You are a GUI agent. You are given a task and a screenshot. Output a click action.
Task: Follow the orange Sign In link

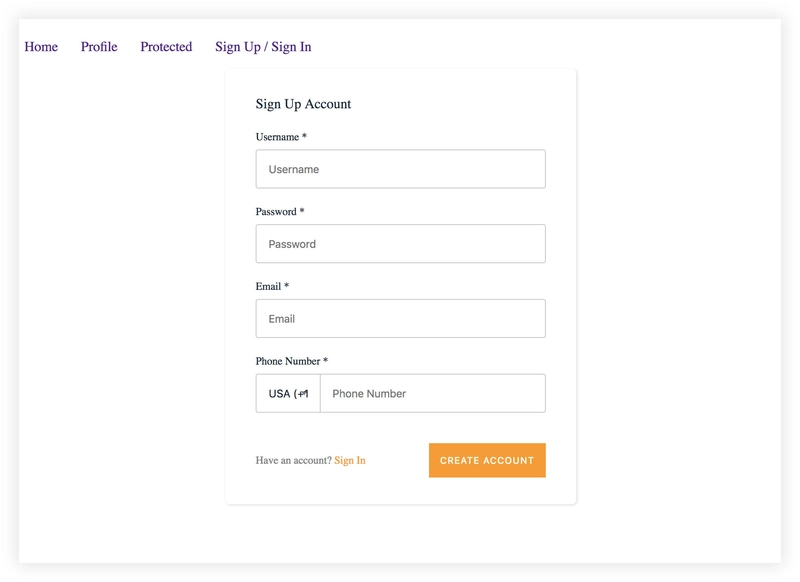(349, 460)
